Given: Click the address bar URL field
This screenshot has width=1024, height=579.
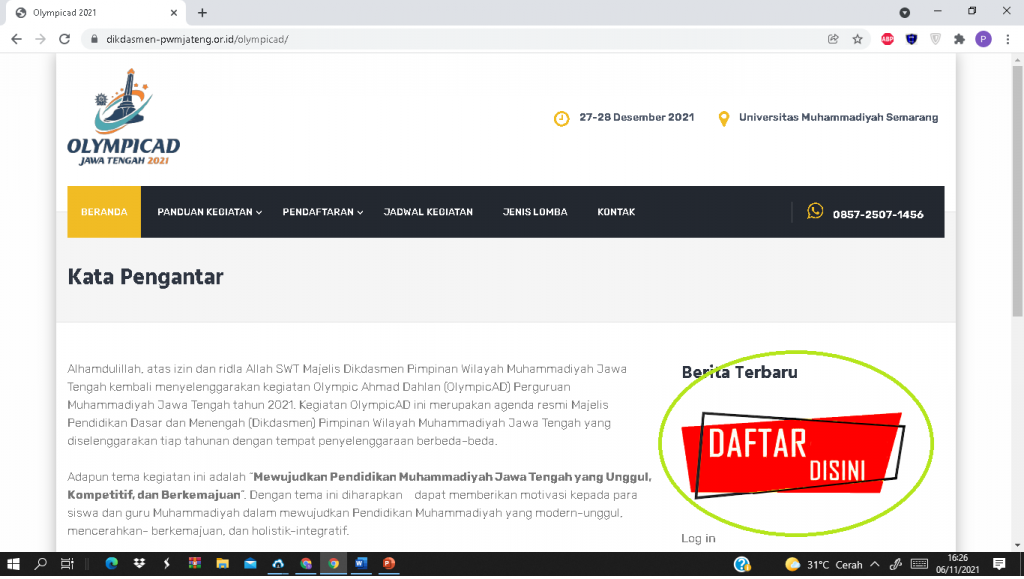Looking at the screenshot, I should tap(457, 39).
